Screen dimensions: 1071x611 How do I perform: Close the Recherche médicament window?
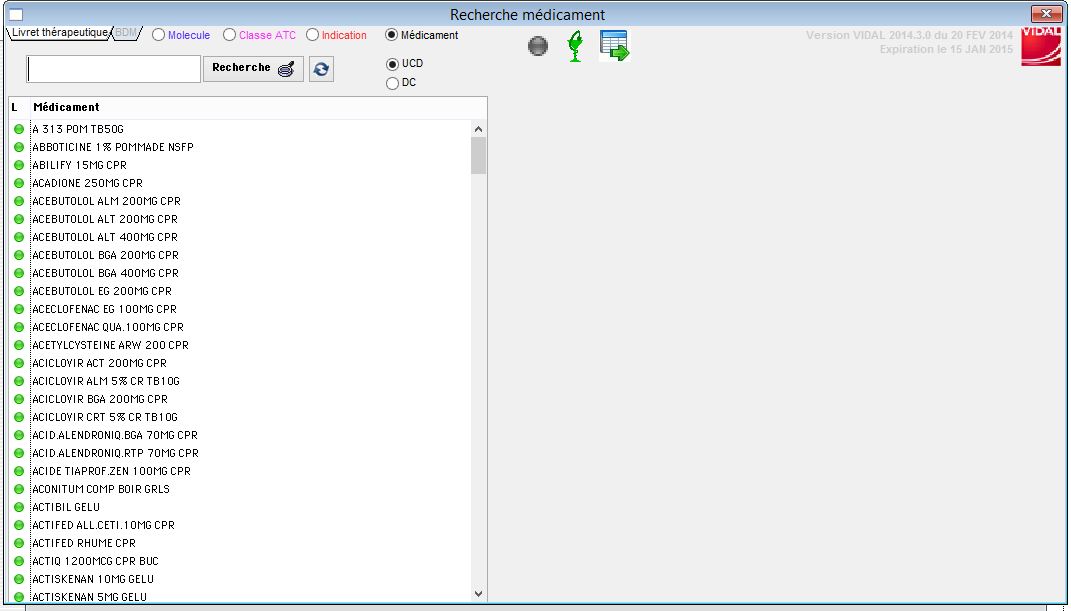pos(1046,14)
